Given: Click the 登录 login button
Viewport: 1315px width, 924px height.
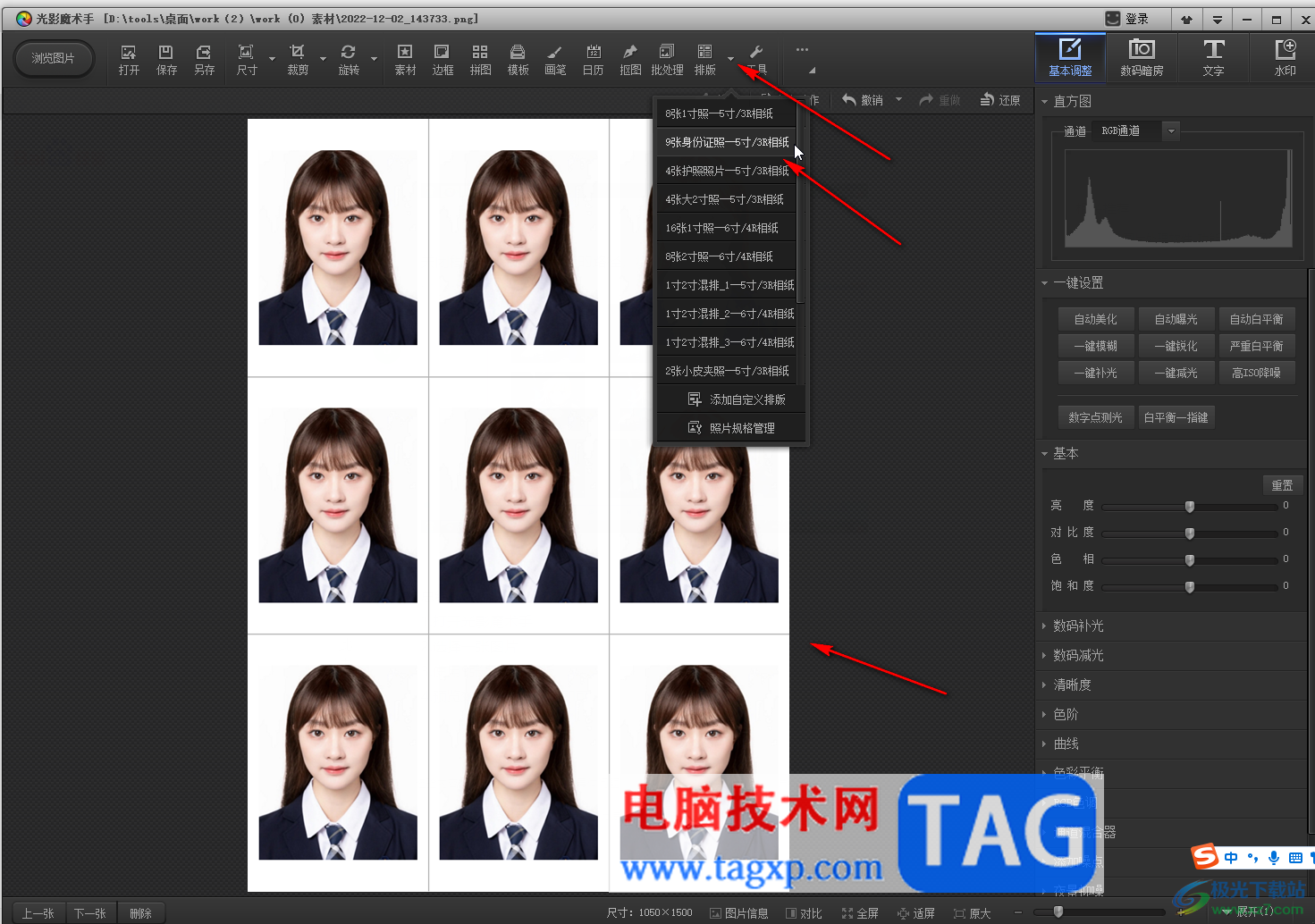Looking at the screenshot, I should 1127,19.
